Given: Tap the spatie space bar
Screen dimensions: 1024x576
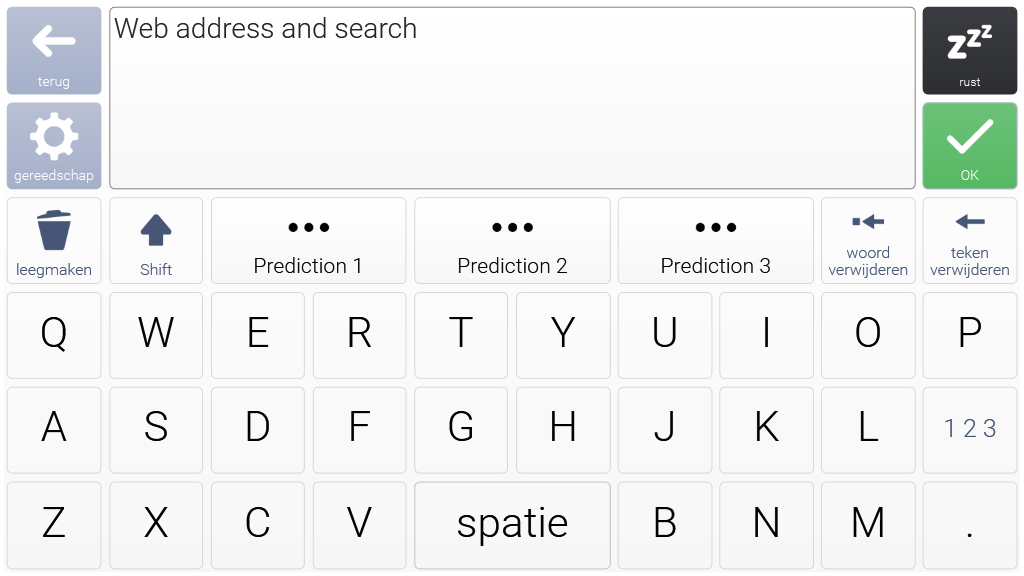Looking at the screenshot, I should [x=513, y=525].
